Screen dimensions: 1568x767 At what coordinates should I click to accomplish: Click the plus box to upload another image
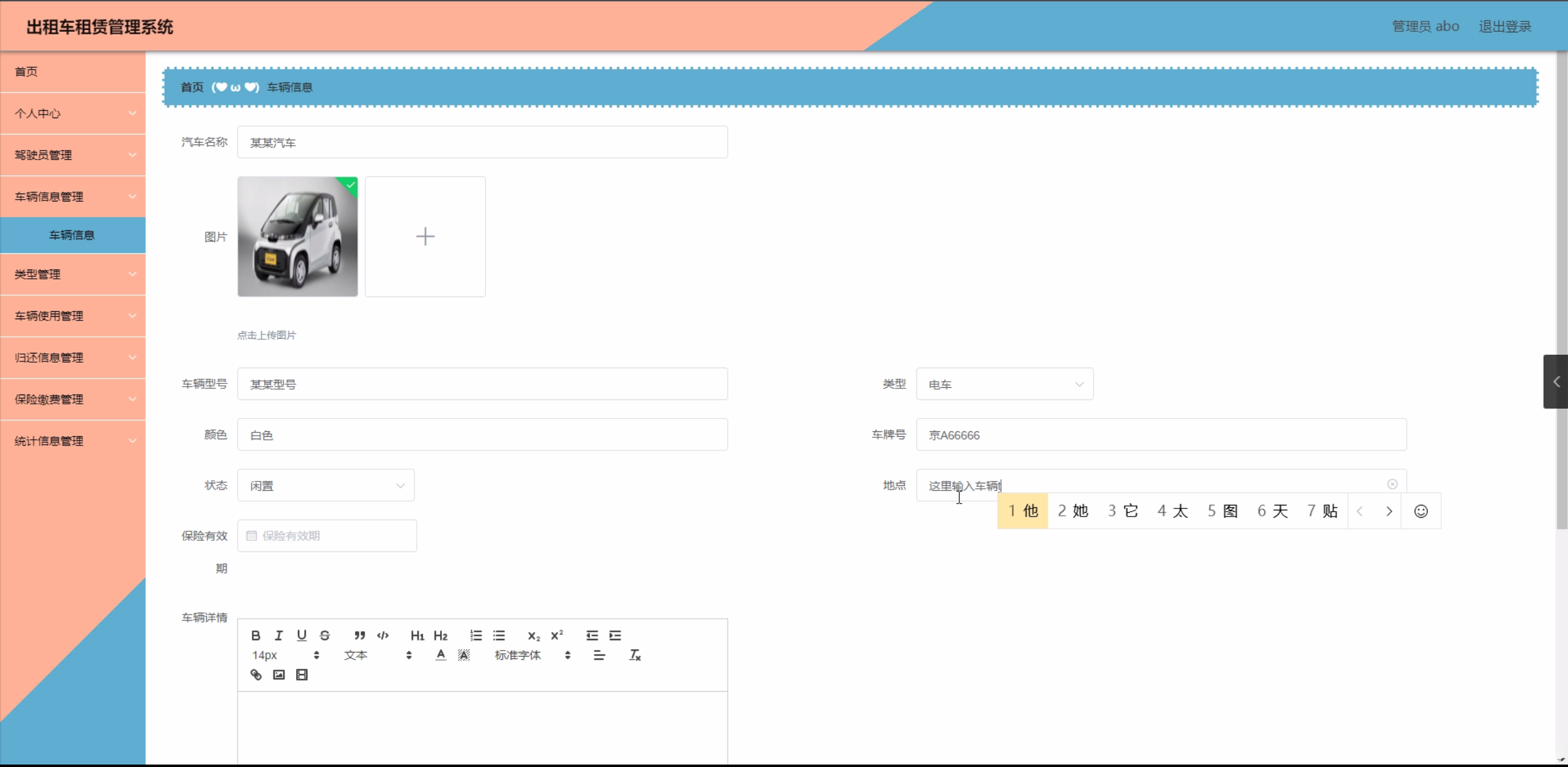425,236
